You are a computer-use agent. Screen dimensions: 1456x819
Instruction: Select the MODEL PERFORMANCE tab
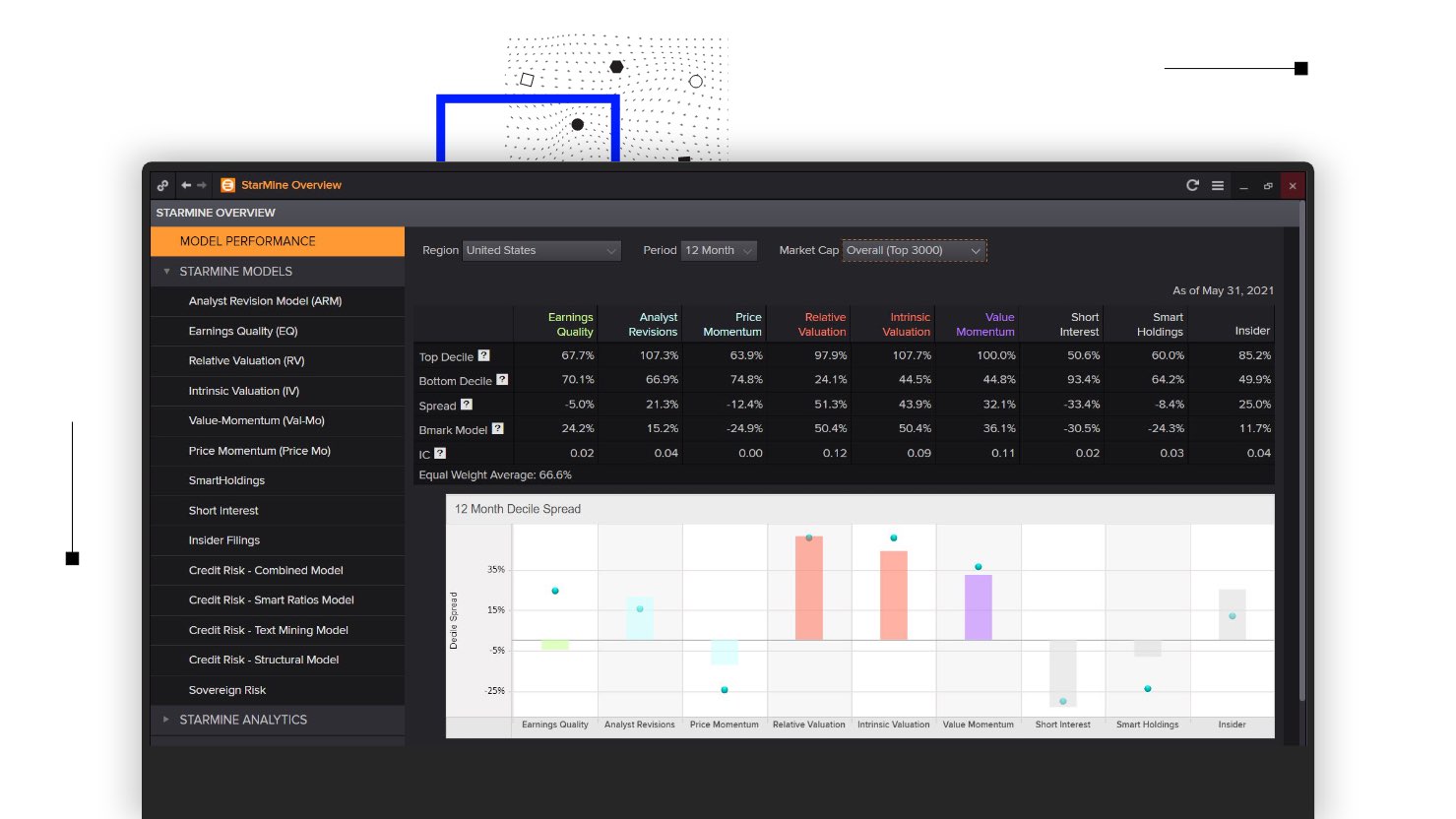click(x=278, y=241)
